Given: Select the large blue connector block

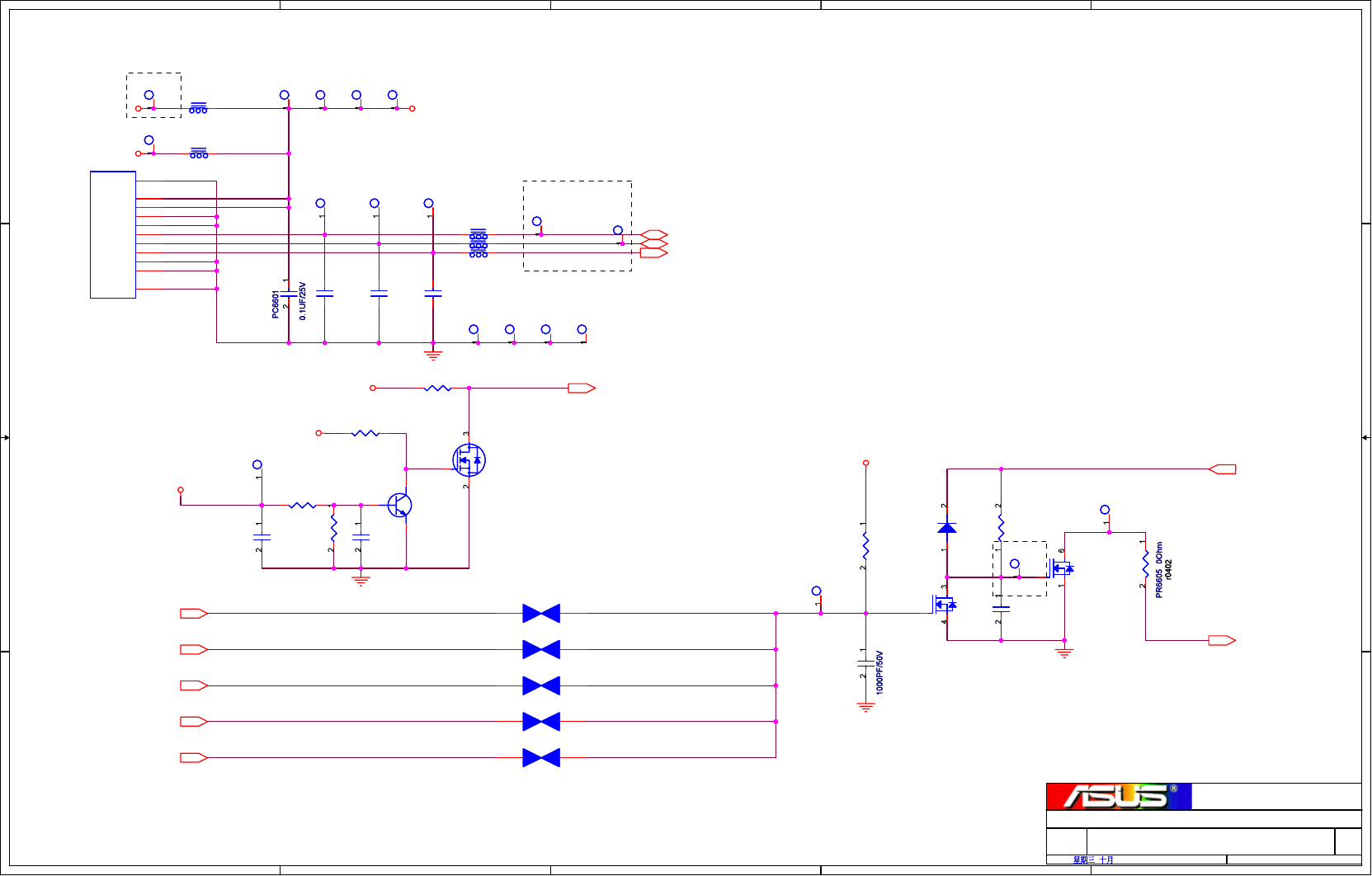Looking at the screenshot, I should pyautogui.click(x=113, y=235).
